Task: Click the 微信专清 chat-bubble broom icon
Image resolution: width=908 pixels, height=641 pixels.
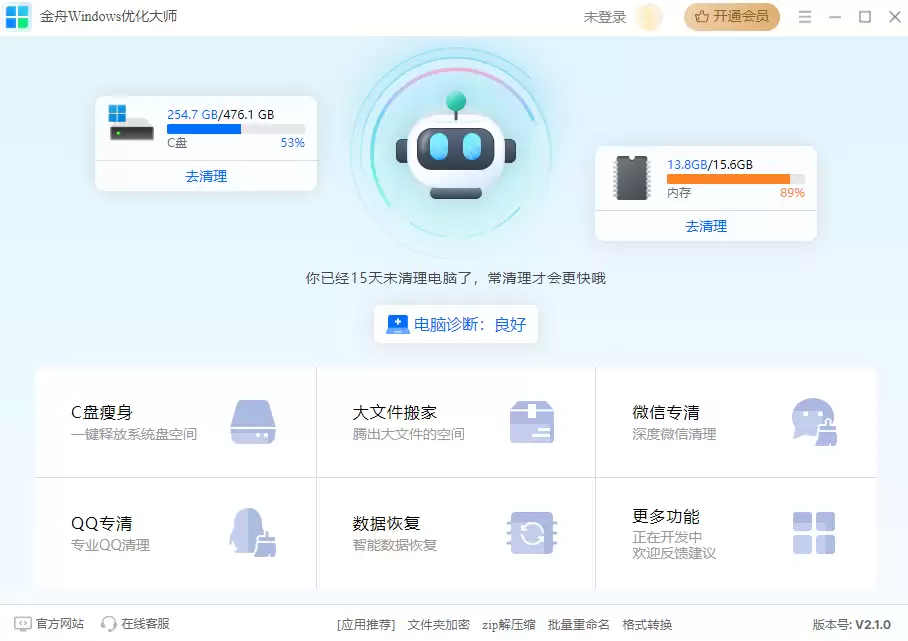Action: (814, 422)
